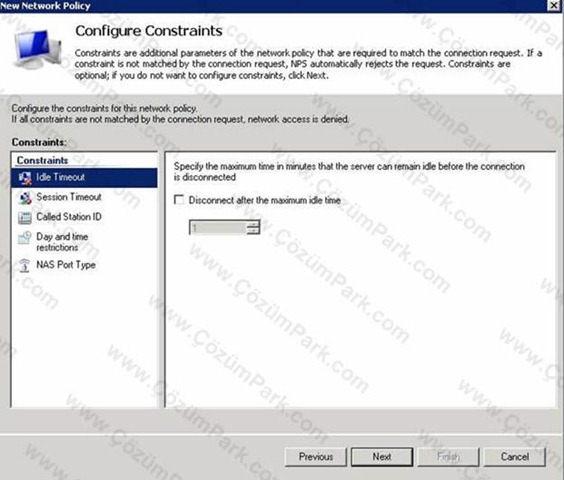Click the idle time minutes input field

pyautogui.click(x=218, y=227)
